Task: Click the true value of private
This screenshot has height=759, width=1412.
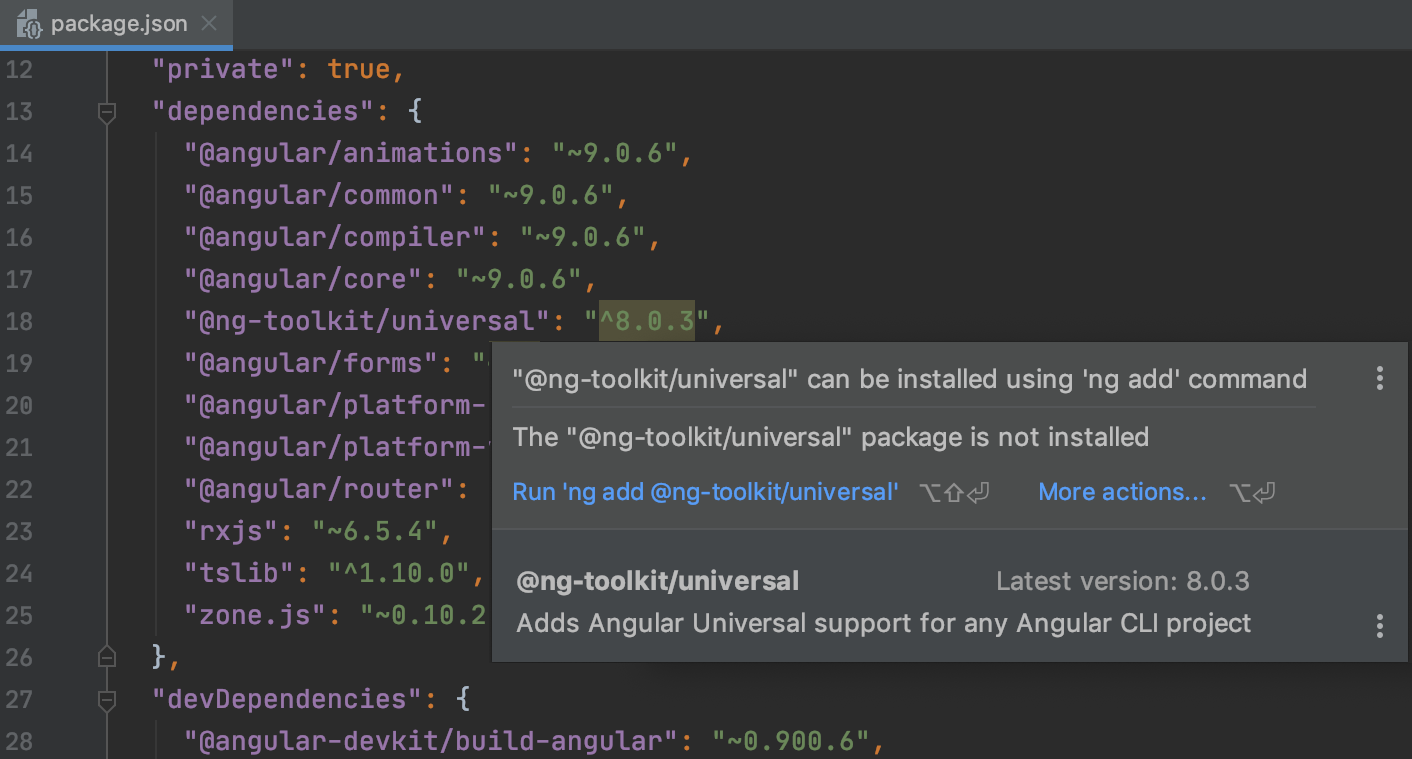Action: click(359, 69)
